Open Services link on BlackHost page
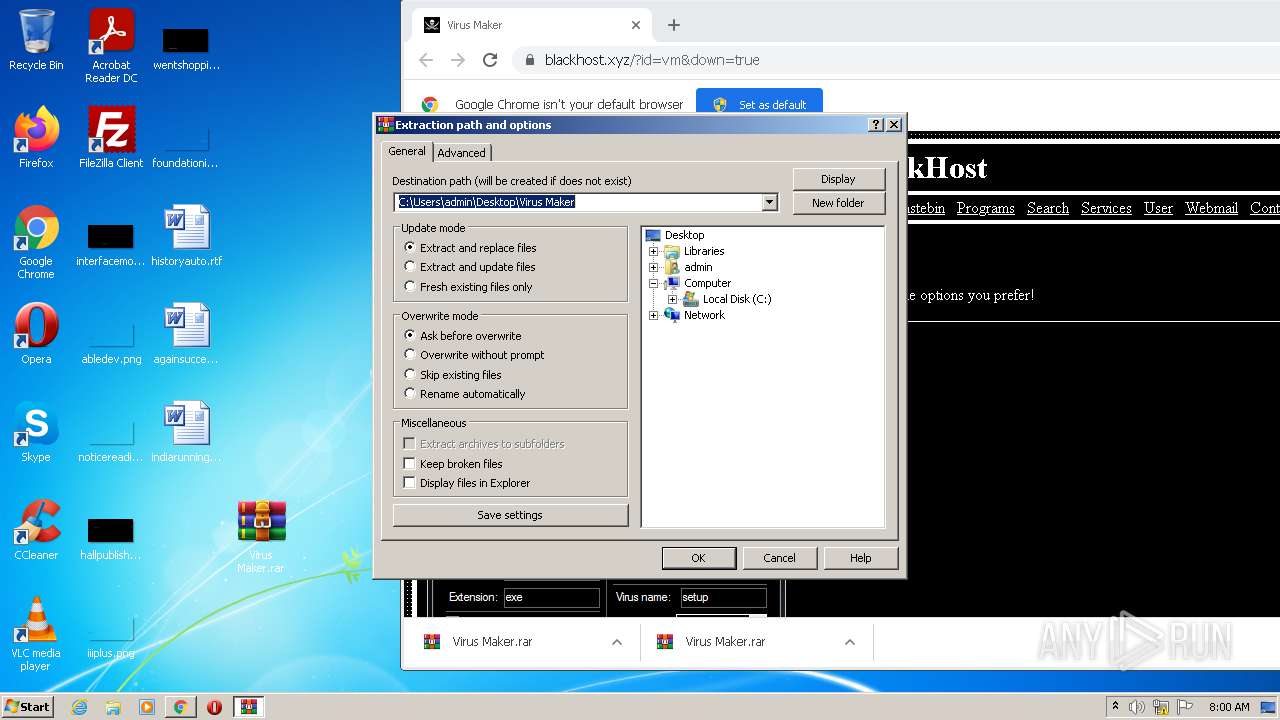Viewport: 1280px width, 720px height. 1106,208
